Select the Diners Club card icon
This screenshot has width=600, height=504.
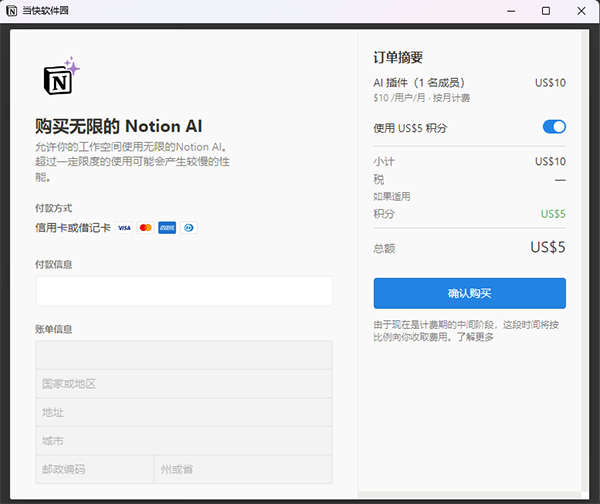pyautogui.click(x=189, y=228)
